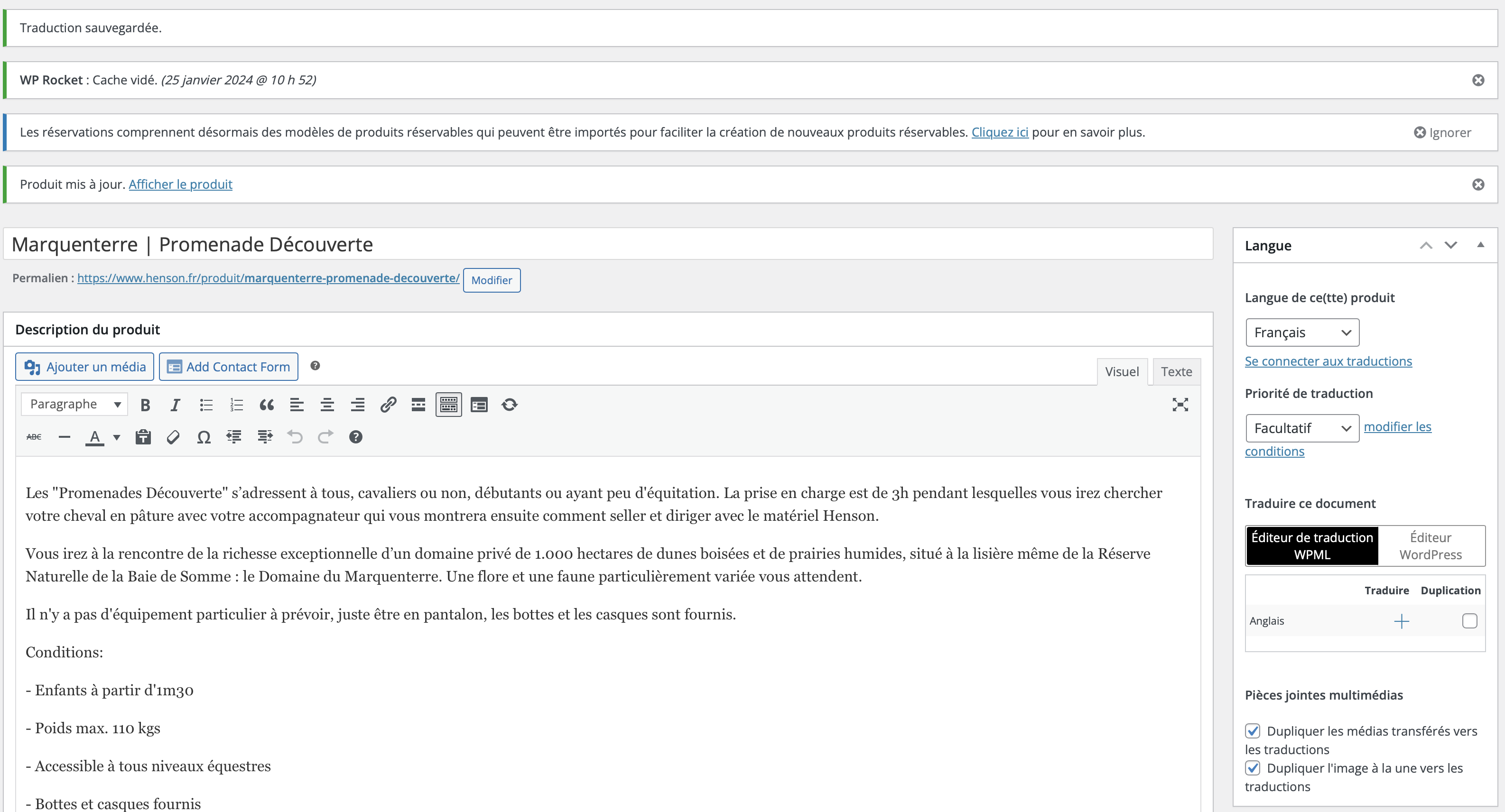The height and width of the screenshot is (812, 1505).
Task: Toggle italic formatting in editor
Action: click(175, 405)
